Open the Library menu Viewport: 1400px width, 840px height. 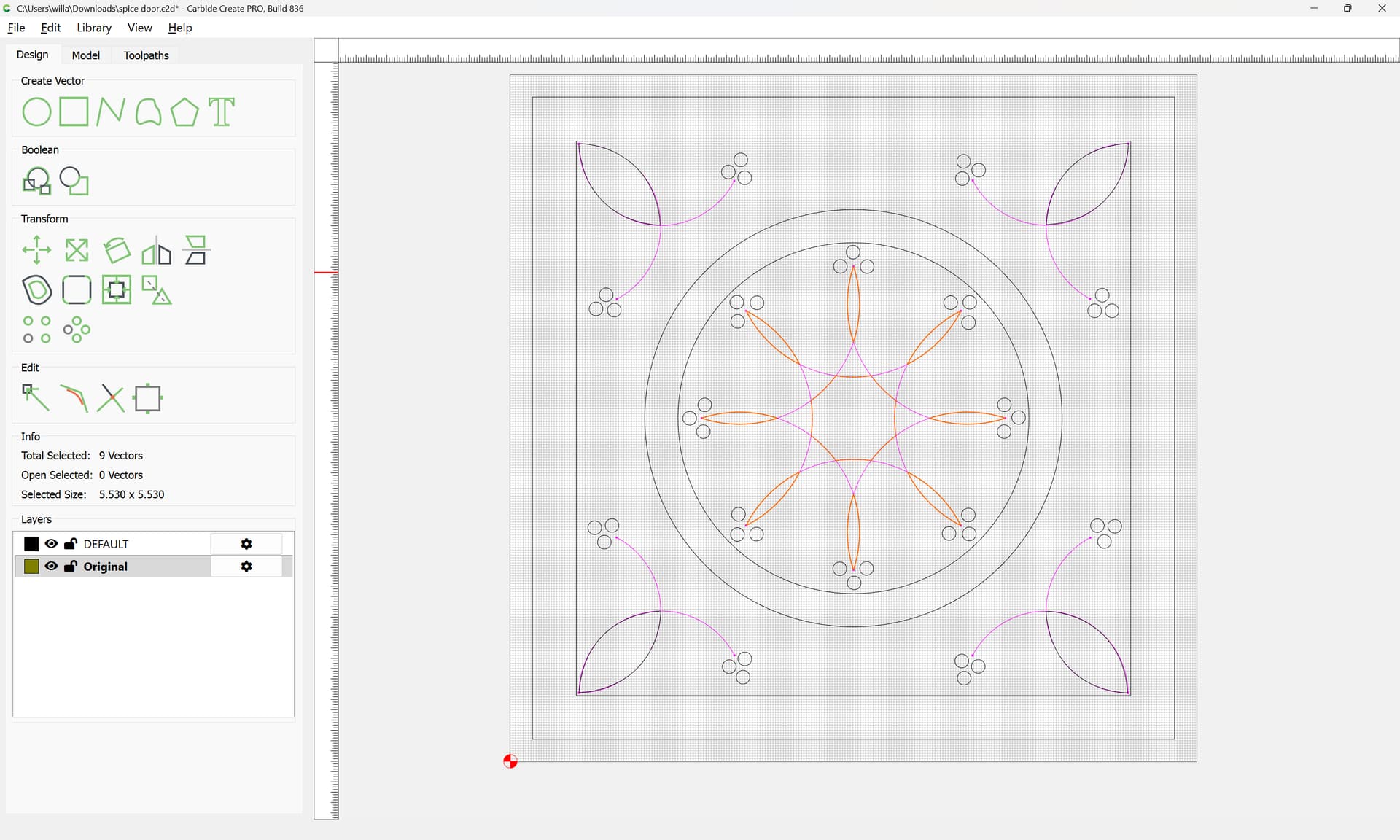coord(94,28)
